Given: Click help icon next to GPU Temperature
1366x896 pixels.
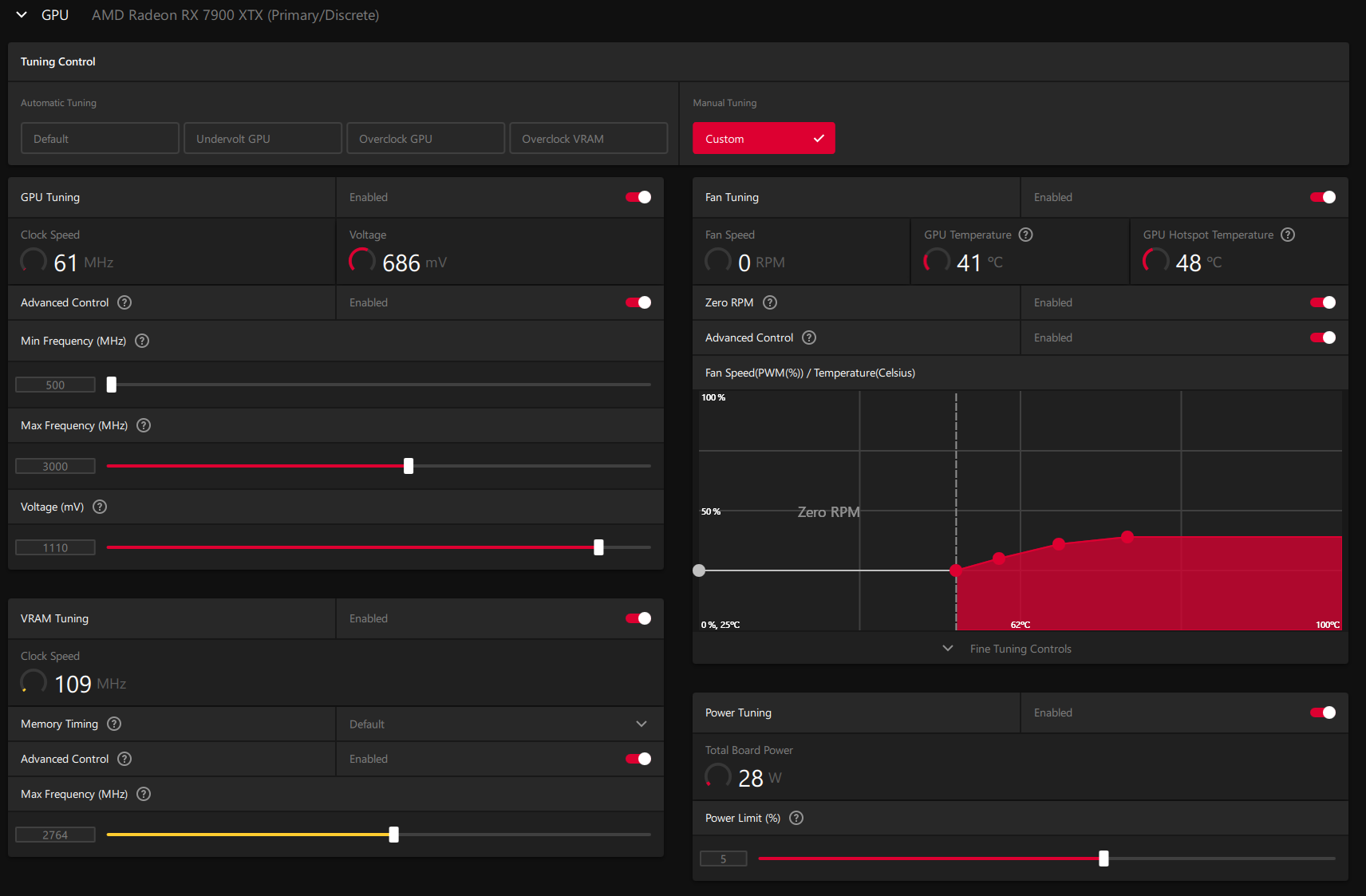Looking at the screenshot, I should [1026, 235].
